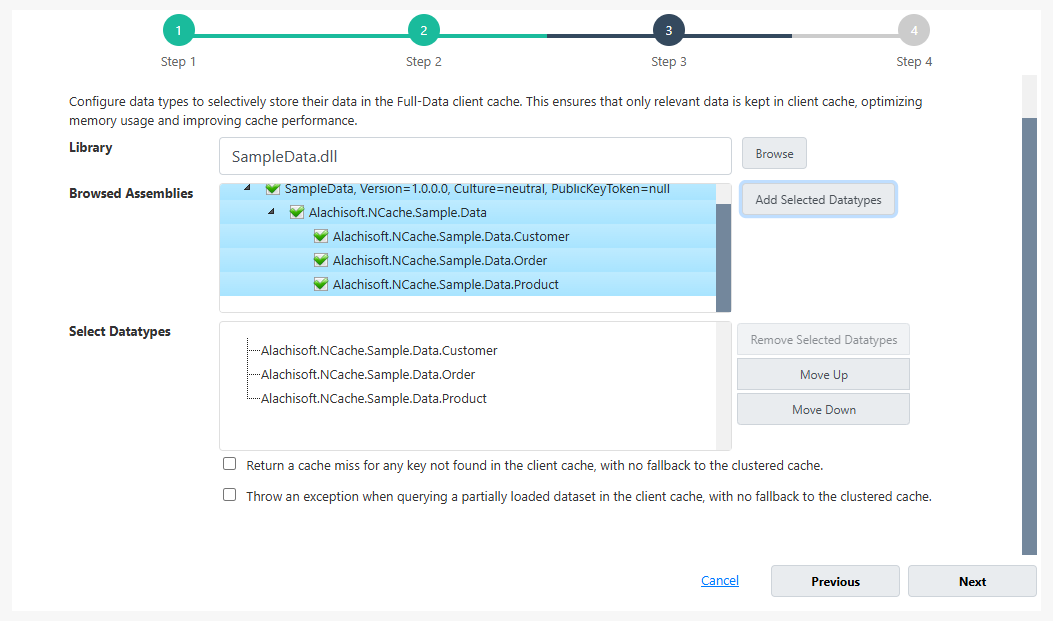This screenshot has height=621, width=1053.
Task: Select Customer in Select Datatypes list
Action: (379, 350)
